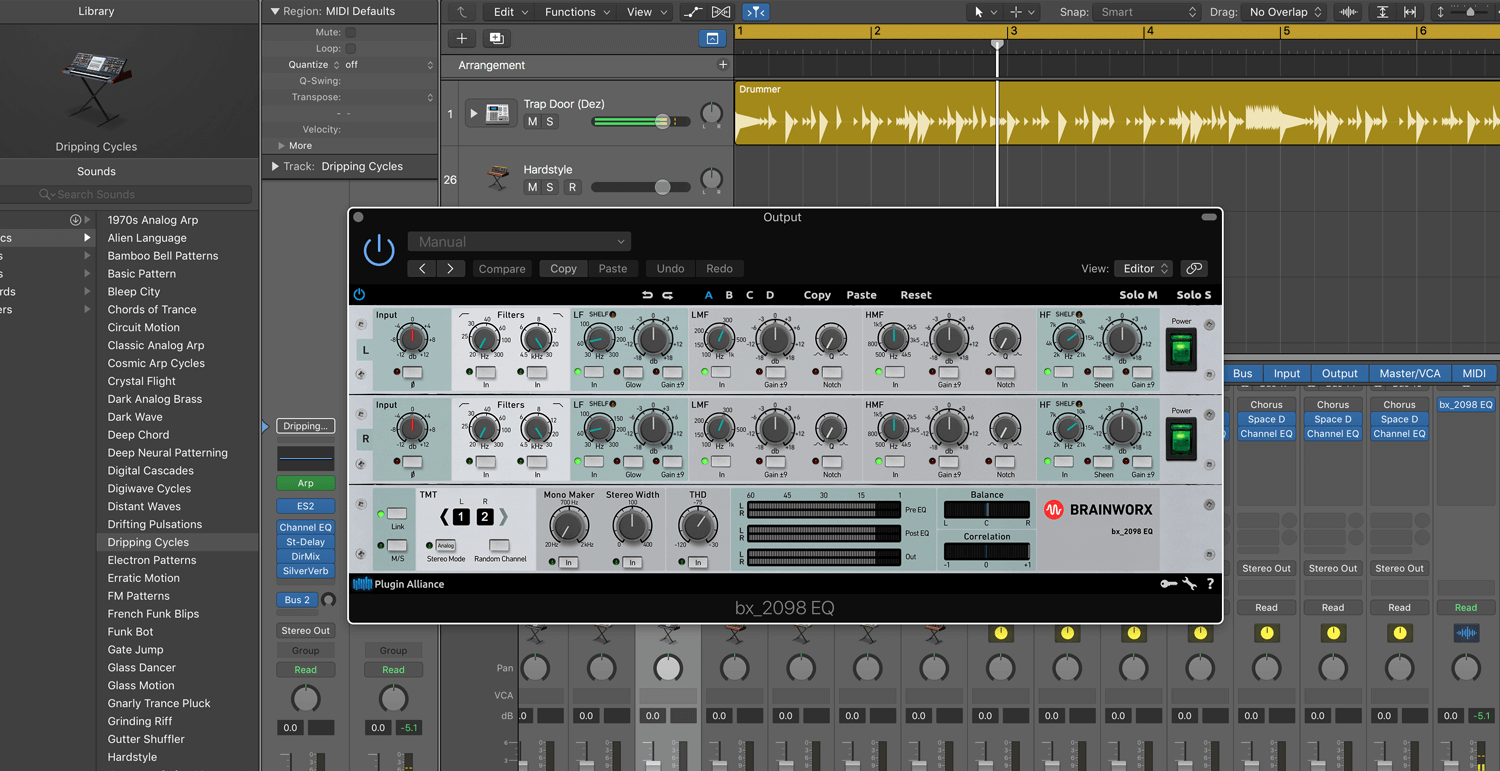Viewport: 1500px width, 771px height.
Task: Select Dripping Cycles in the sounds list
Action: (148, 542)
